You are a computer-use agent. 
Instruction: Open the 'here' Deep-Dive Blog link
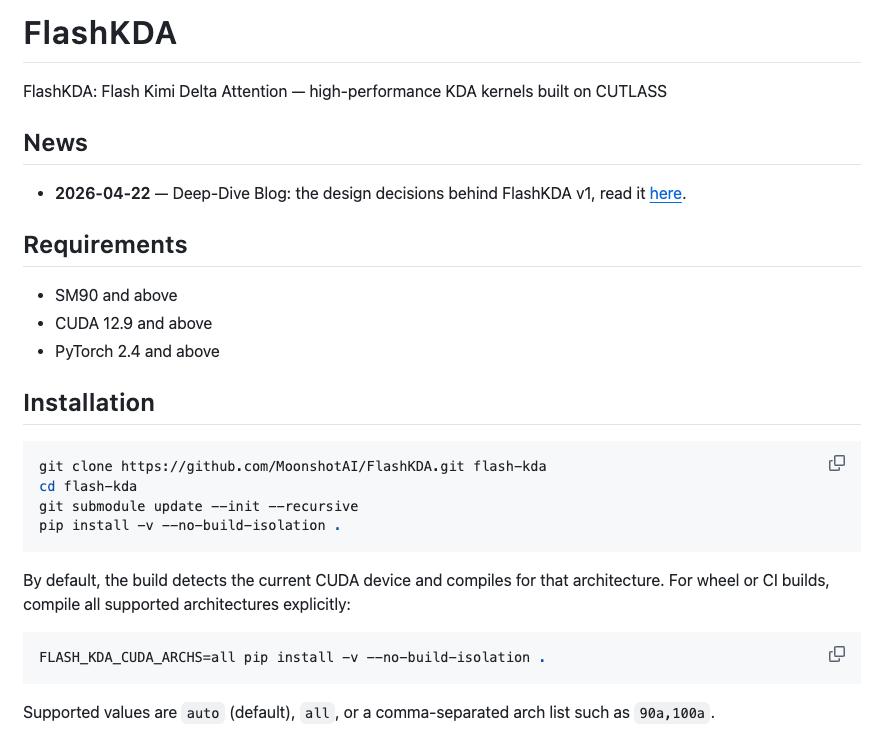(x=665, y=194)
